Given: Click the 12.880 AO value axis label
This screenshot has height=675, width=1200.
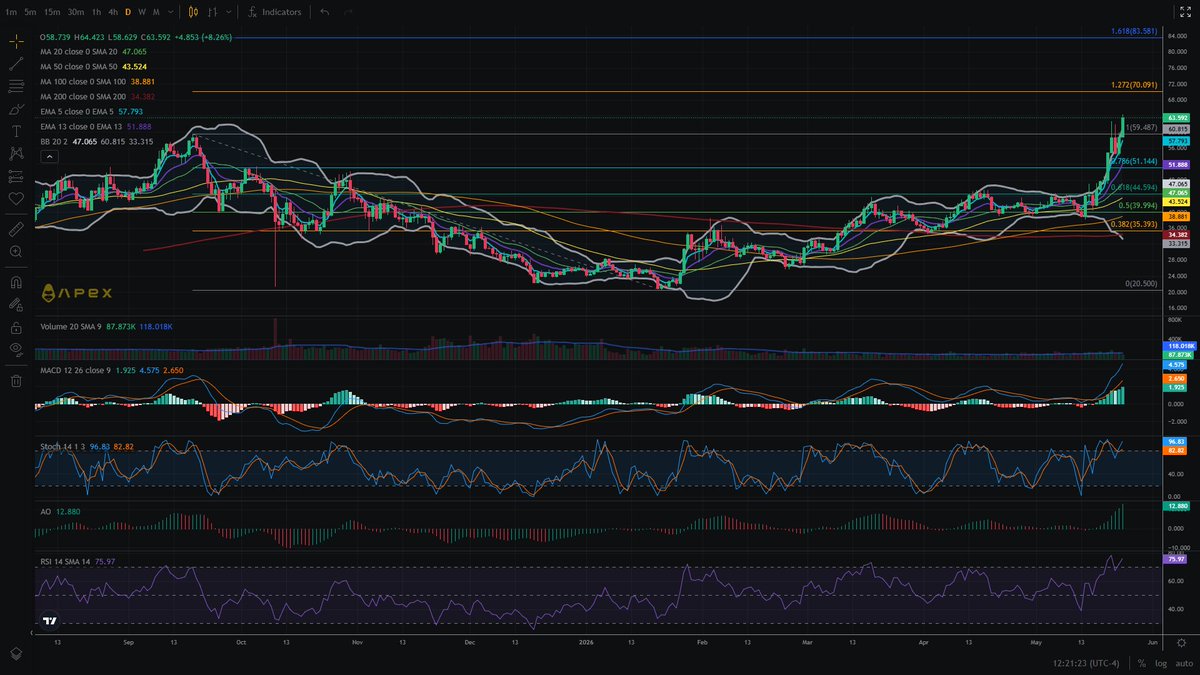Looking at the screenshot, I should pos(1176,507).
